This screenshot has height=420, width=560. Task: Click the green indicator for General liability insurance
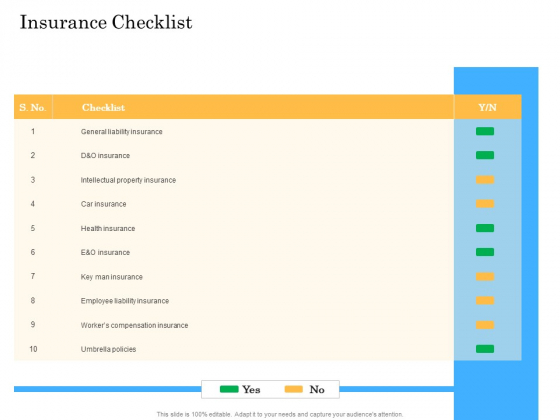pyautogui.click(x=485, y=131)
